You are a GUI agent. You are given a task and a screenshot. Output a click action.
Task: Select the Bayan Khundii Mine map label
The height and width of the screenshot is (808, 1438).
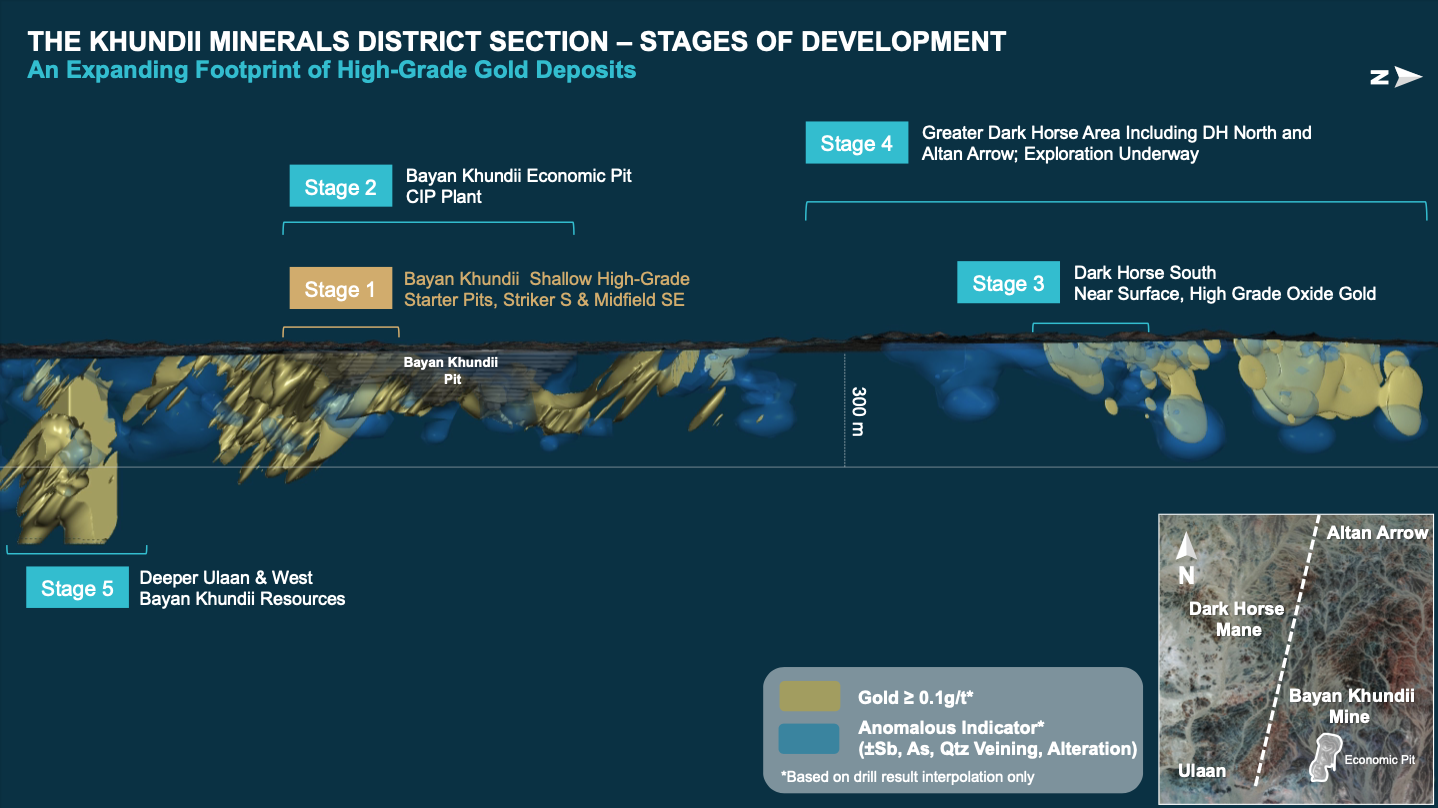click(1350, 706)
